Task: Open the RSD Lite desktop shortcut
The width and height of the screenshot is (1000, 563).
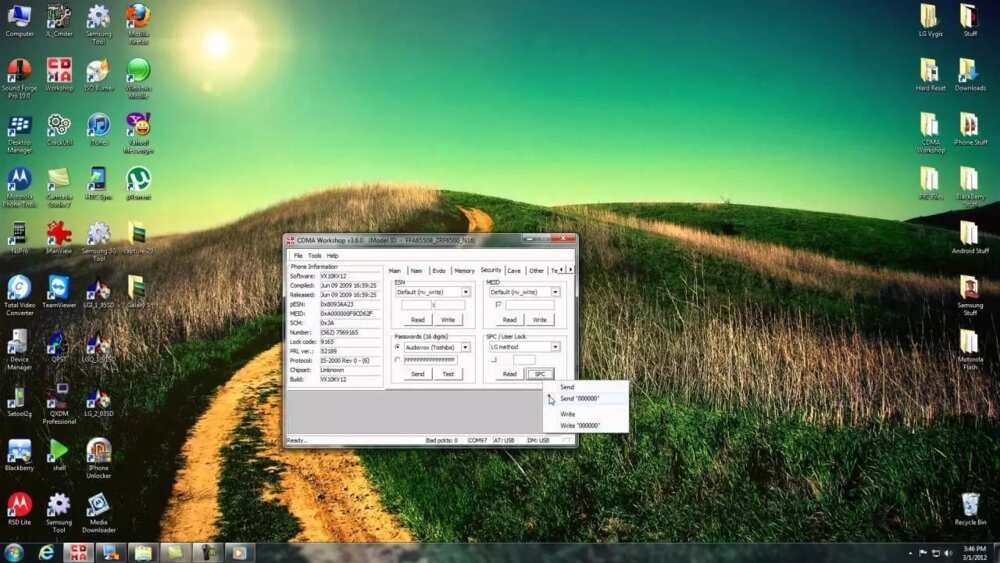Action: [19, 509]
